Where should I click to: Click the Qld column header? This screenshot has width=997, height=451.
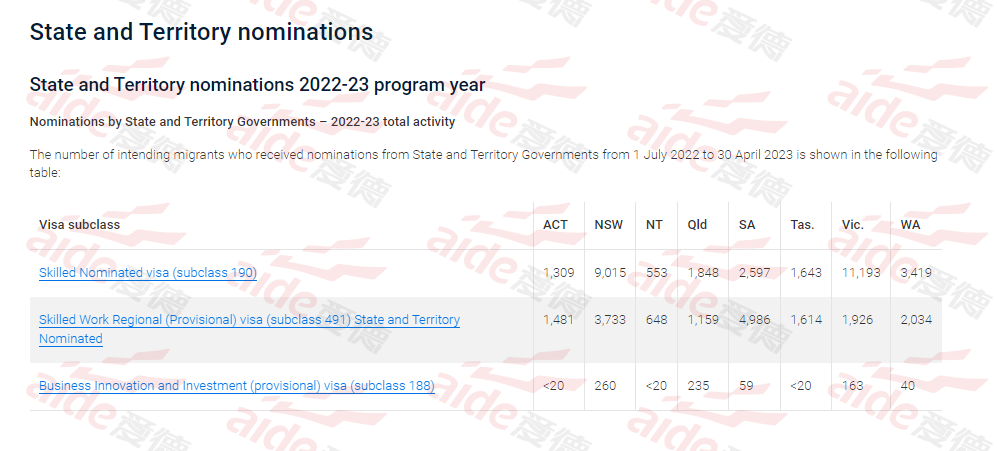click(x=697, y=225)
